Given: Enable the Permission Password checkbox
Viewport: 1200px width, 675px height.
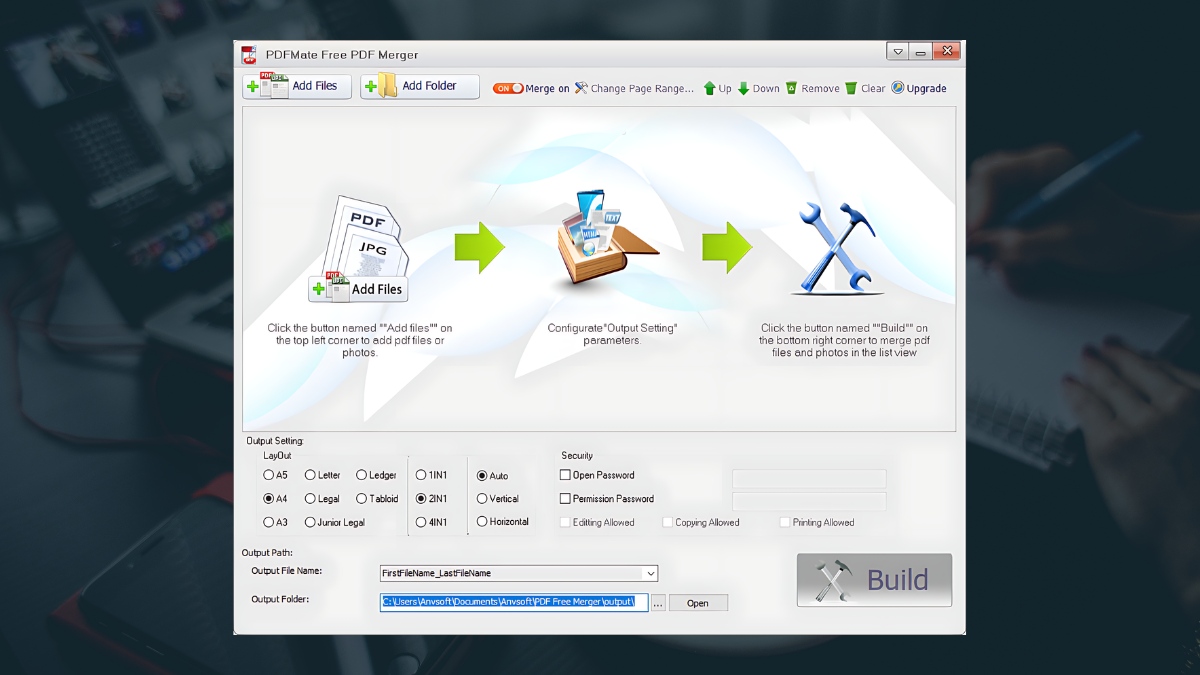Looking at the screenshot, I should (566, 498).
